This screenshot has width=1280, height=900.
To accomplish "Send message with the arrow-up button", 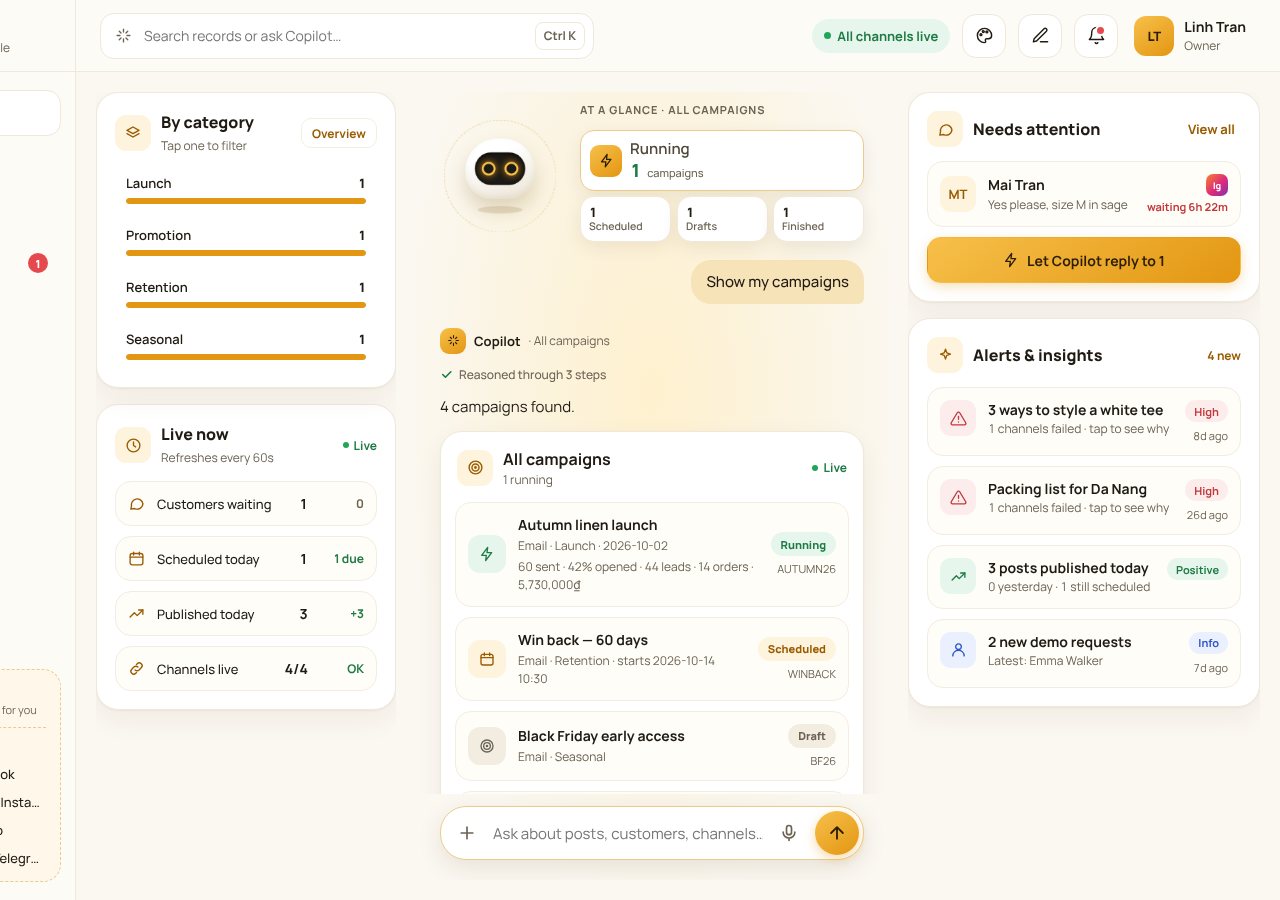I will click(837, 833).
